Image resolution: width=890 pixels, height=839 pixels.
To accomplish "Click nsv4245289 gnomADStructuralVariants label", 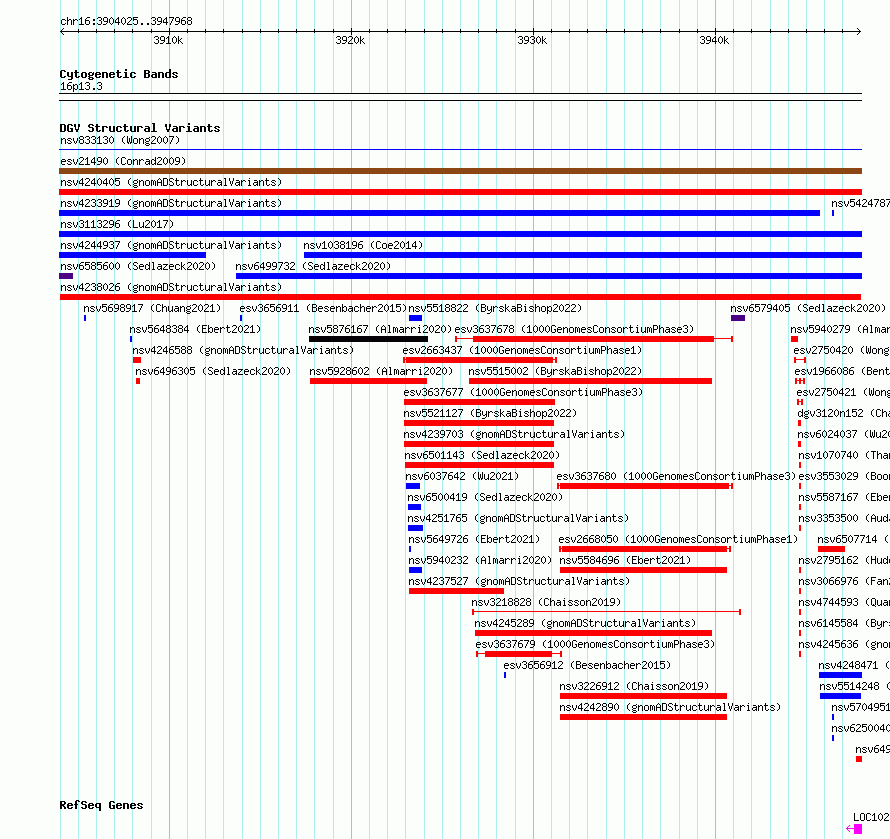I will (585, 623).
